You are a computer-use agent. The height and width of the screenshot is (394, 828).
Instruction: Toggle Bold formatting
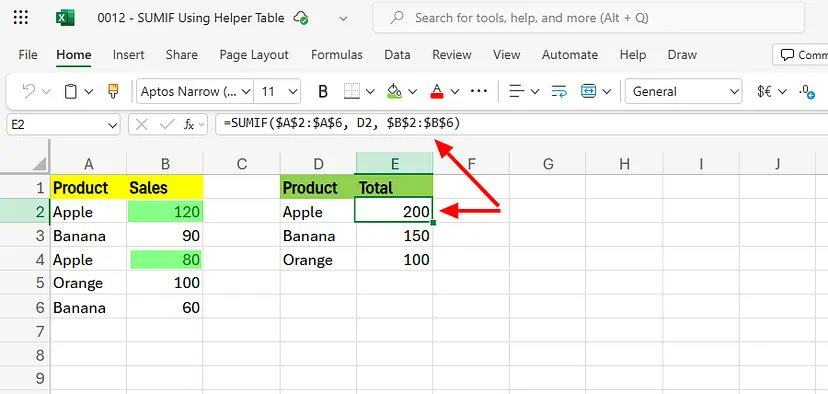click(x=323, y=92)
